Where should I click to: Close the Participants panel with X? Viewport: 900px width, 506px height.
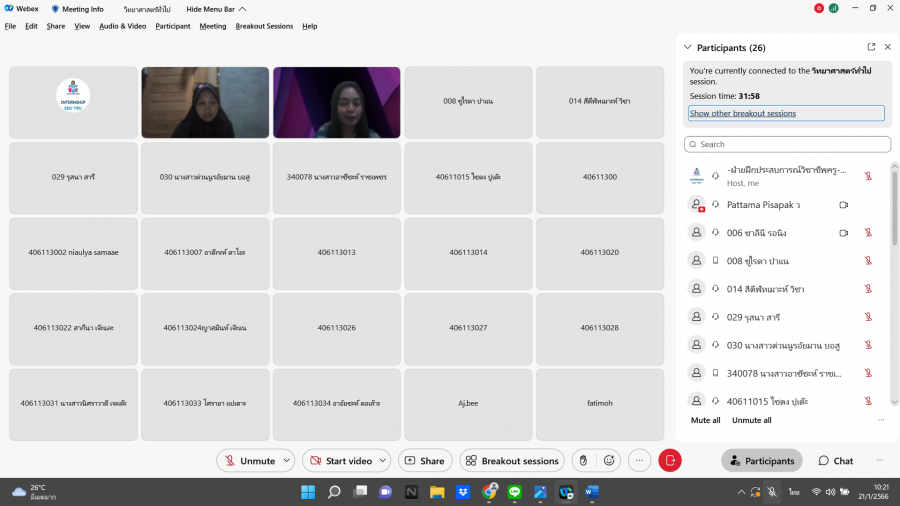pos(888,47)
